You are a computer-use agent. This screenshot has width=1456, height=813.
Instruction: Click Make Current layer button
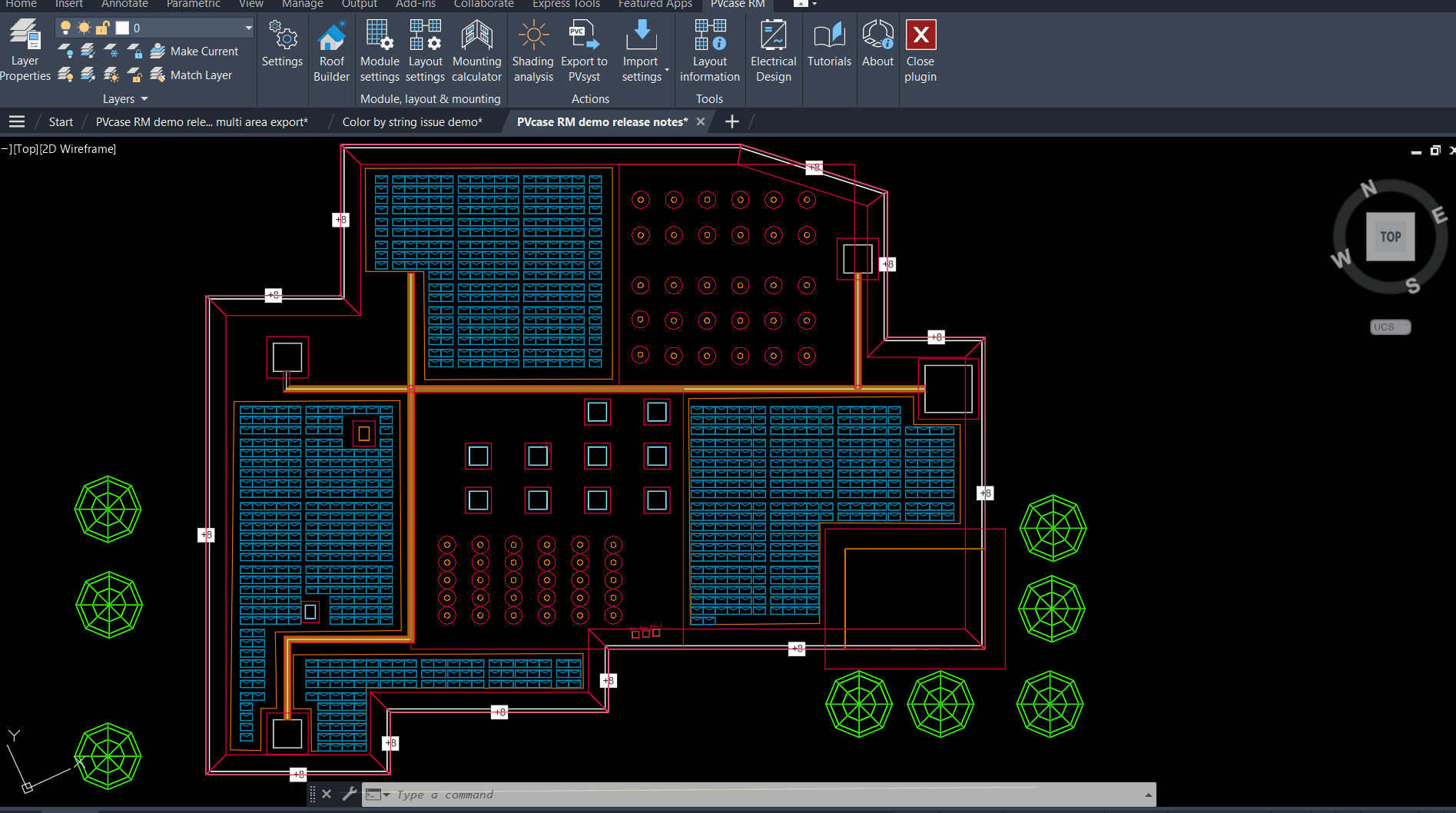point(194,51)
